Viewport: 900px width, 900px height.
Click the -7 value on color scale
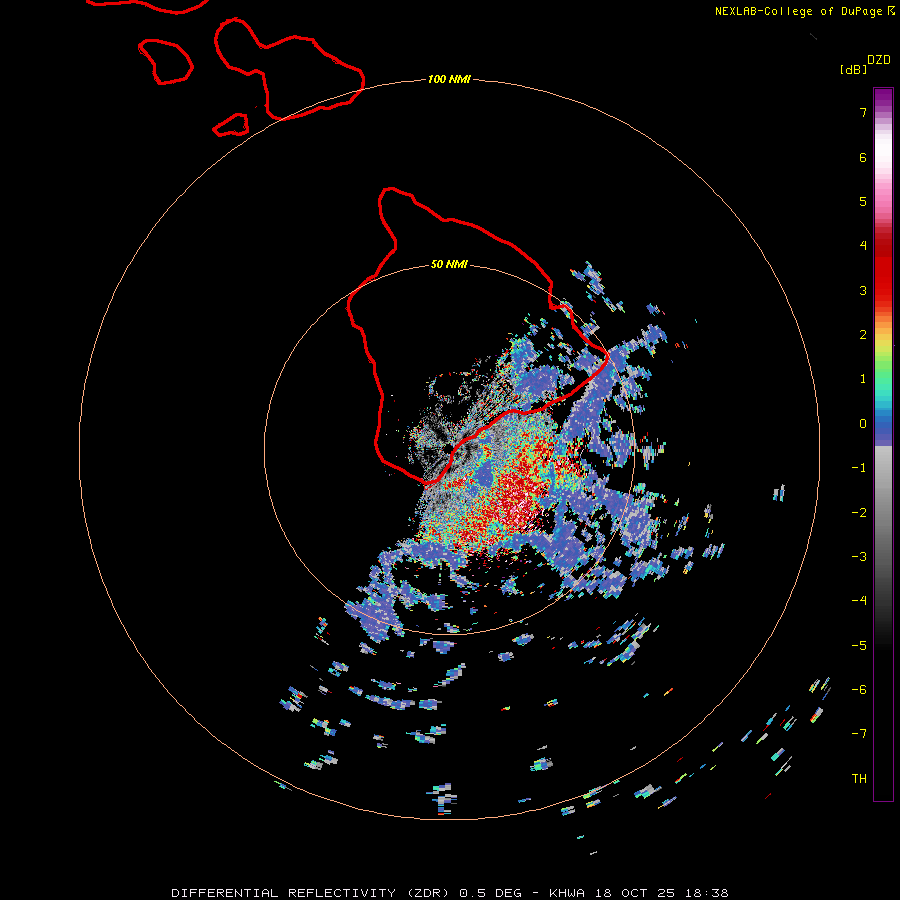tap(859, 734)
